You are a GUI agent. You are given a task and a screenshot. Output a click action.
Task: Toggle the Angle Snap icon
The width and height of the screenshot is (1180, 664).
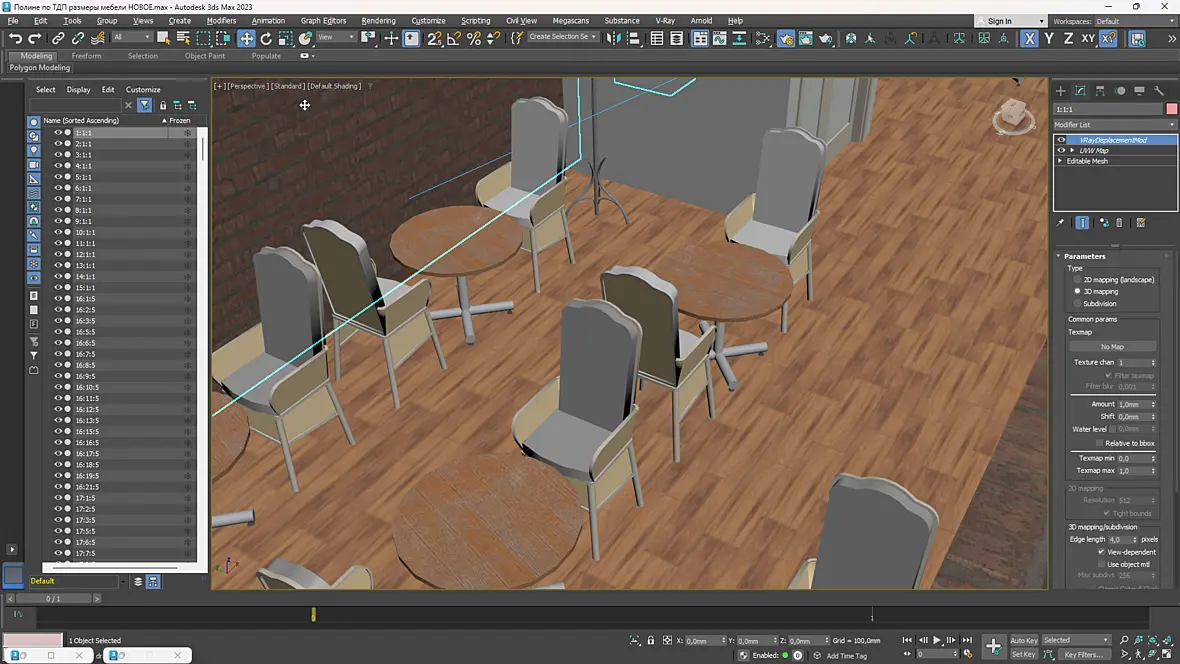pos(454,38)
